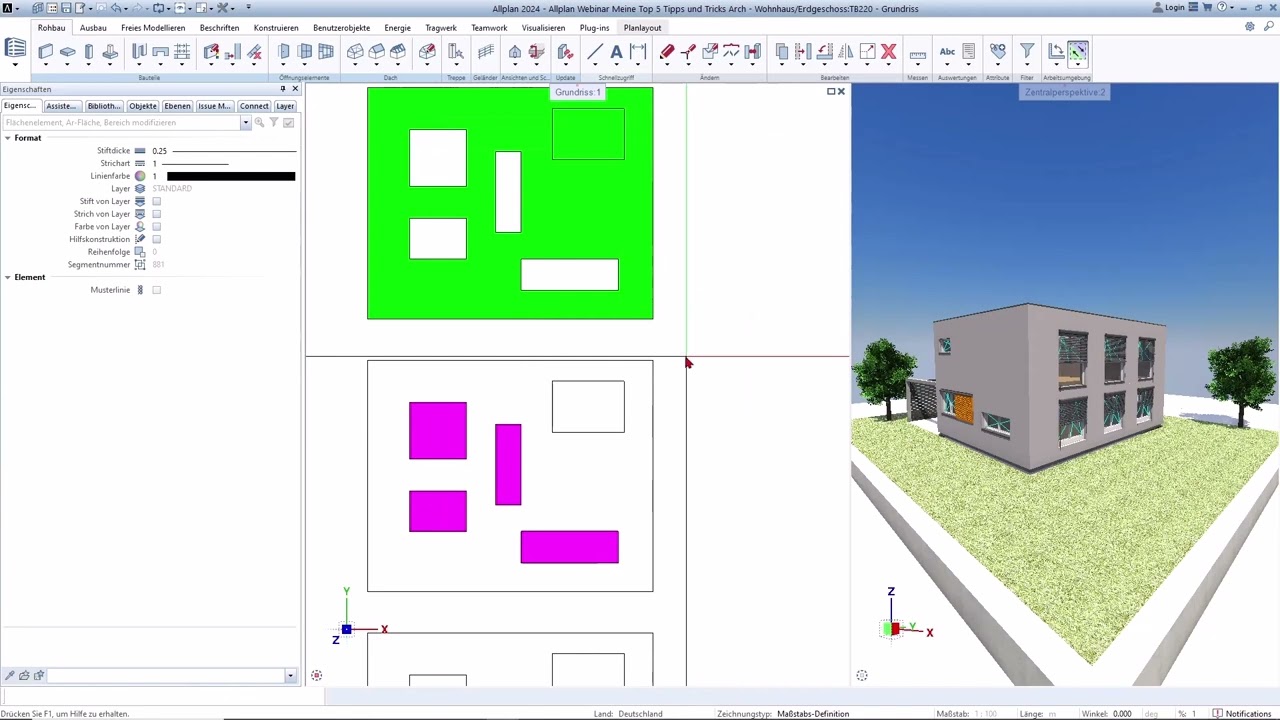The image size is (1280, 720).
Task: Click the Flächenelement search input field
Action: 121,123
